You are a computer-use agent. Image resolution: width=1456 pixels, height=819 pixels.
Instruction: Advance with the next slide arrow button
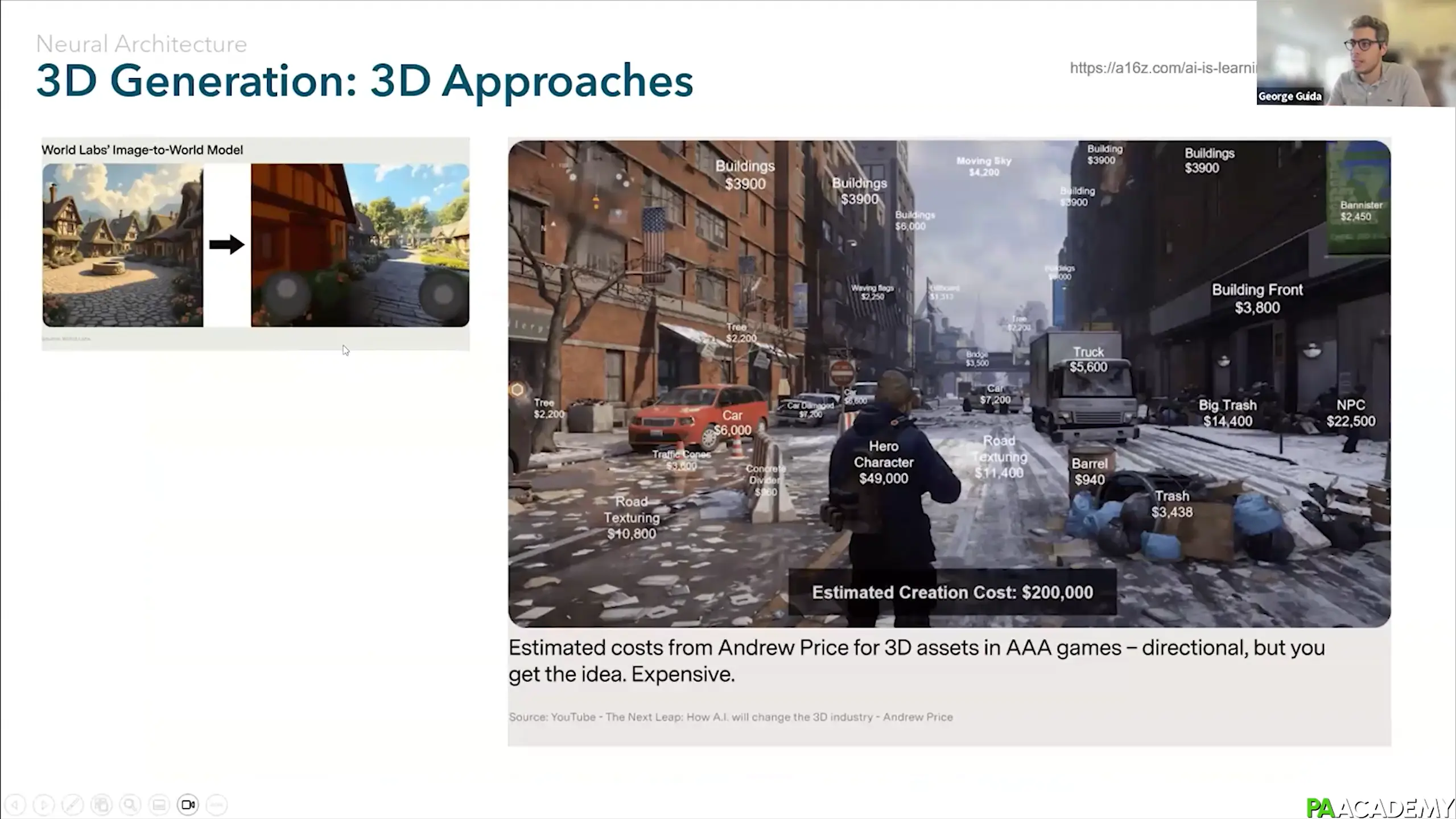click(x=44, y=805)
